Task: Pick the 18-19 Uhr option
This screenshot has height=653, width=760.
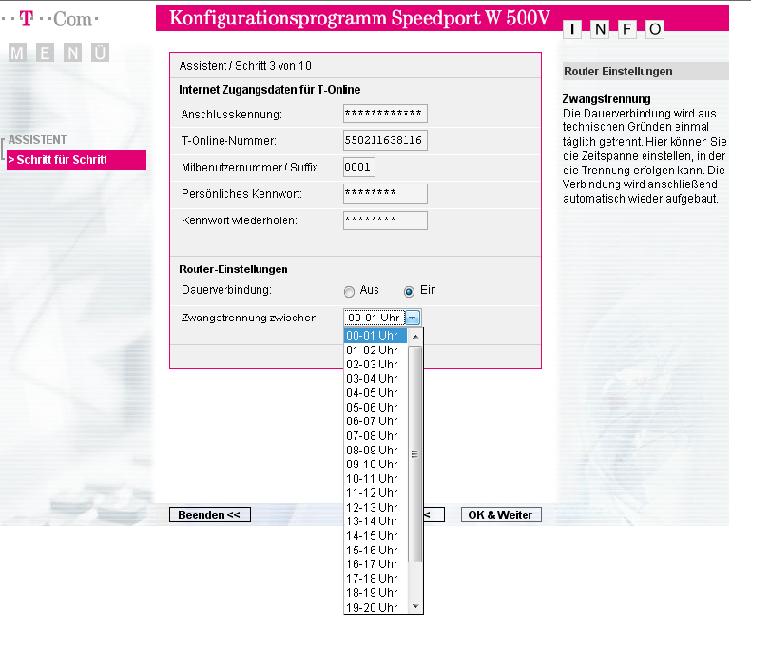Action: [x=375, y=593]
